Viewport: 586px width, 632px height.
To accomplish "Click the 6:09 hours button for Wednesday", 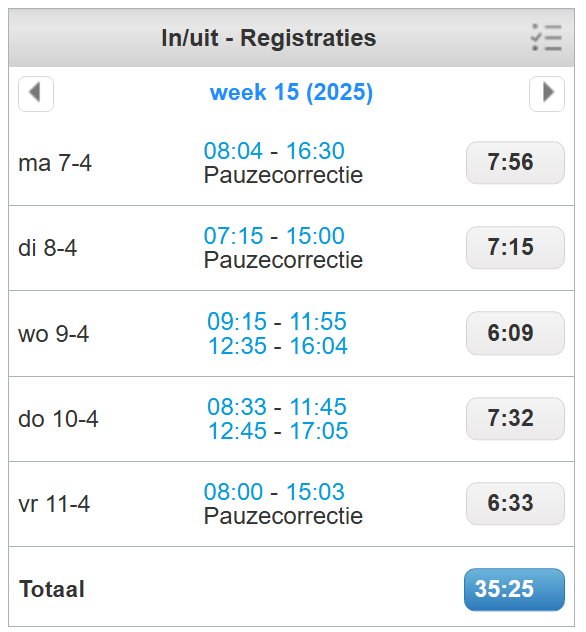I will point(515,333).
